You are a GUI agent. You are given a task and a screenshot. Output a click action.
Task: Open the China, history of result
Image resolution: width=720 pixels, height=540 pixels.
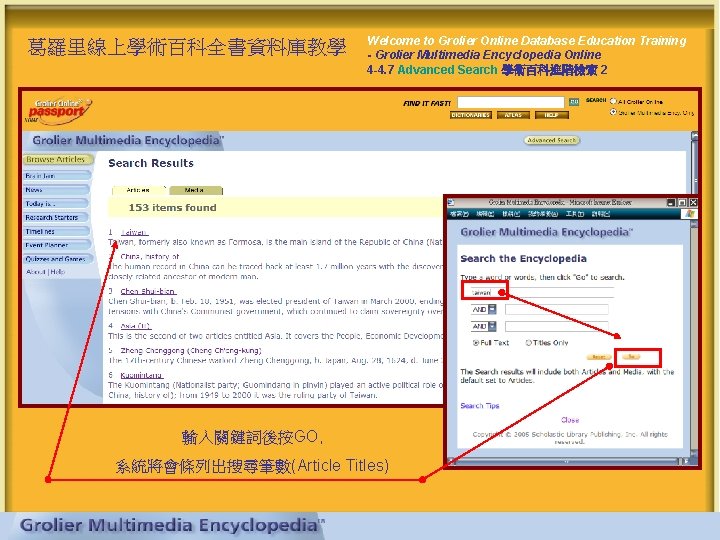(150, 256)
